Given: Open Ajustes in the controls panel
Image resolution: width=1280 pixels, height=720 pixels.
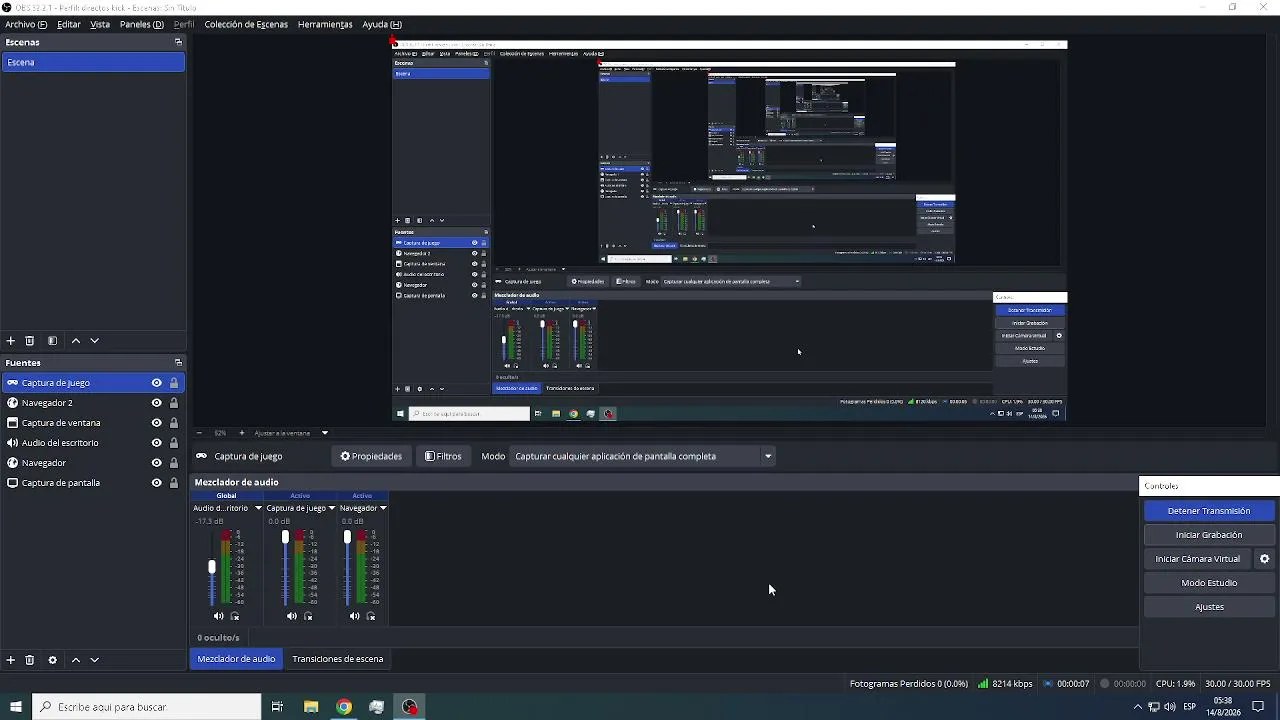Looking at the screenshot, I should coord(1209,607).
